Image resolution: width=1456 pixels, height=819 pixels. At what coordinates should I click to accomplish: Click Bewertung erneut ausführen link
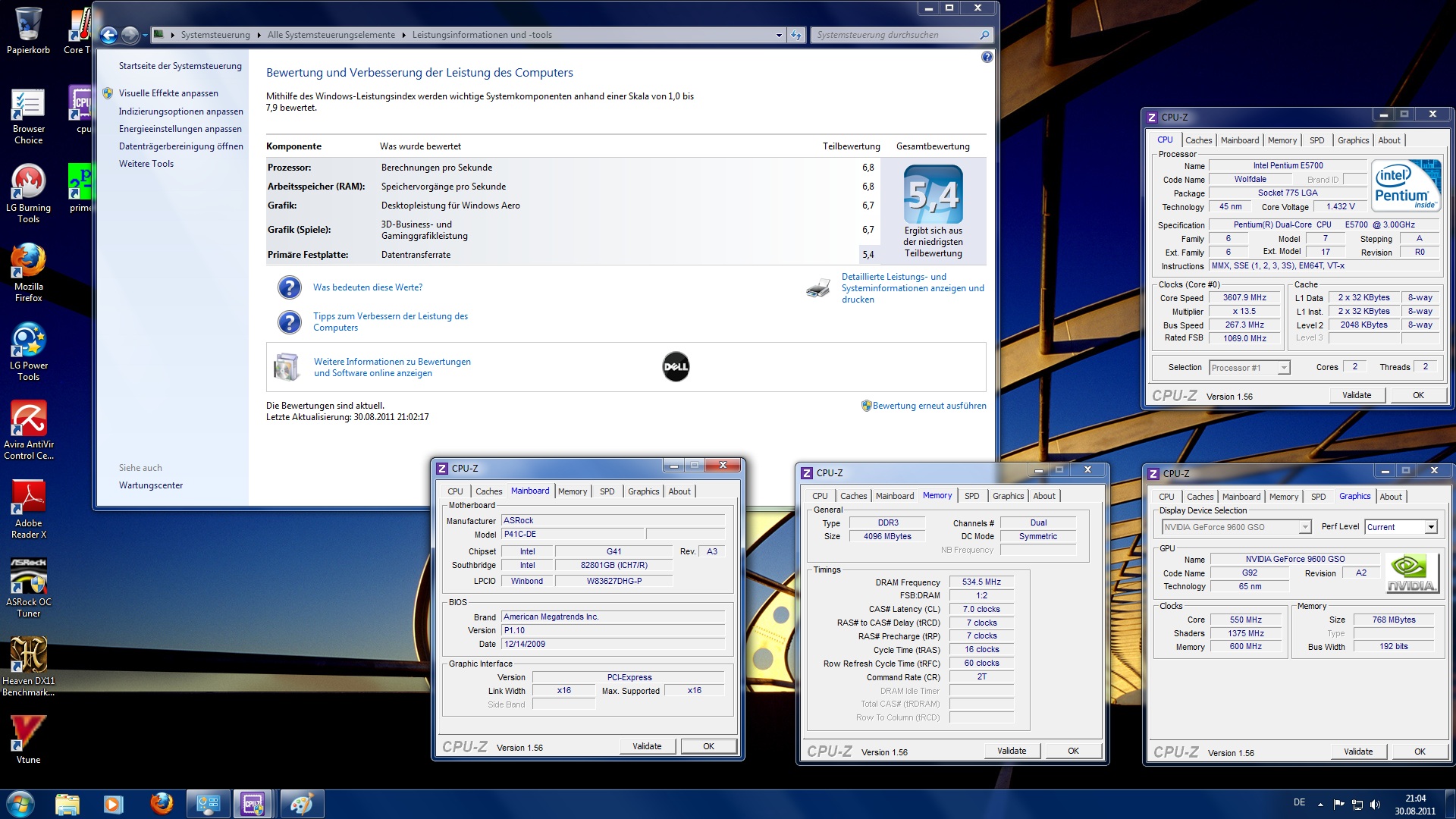(x=929, y=406)
